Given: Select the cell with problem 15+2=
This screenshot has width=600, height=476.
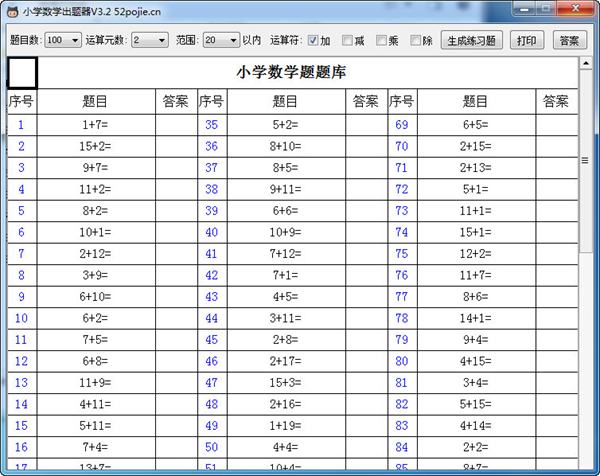Looking at the screenshot, I should click(x=96, y=146).
